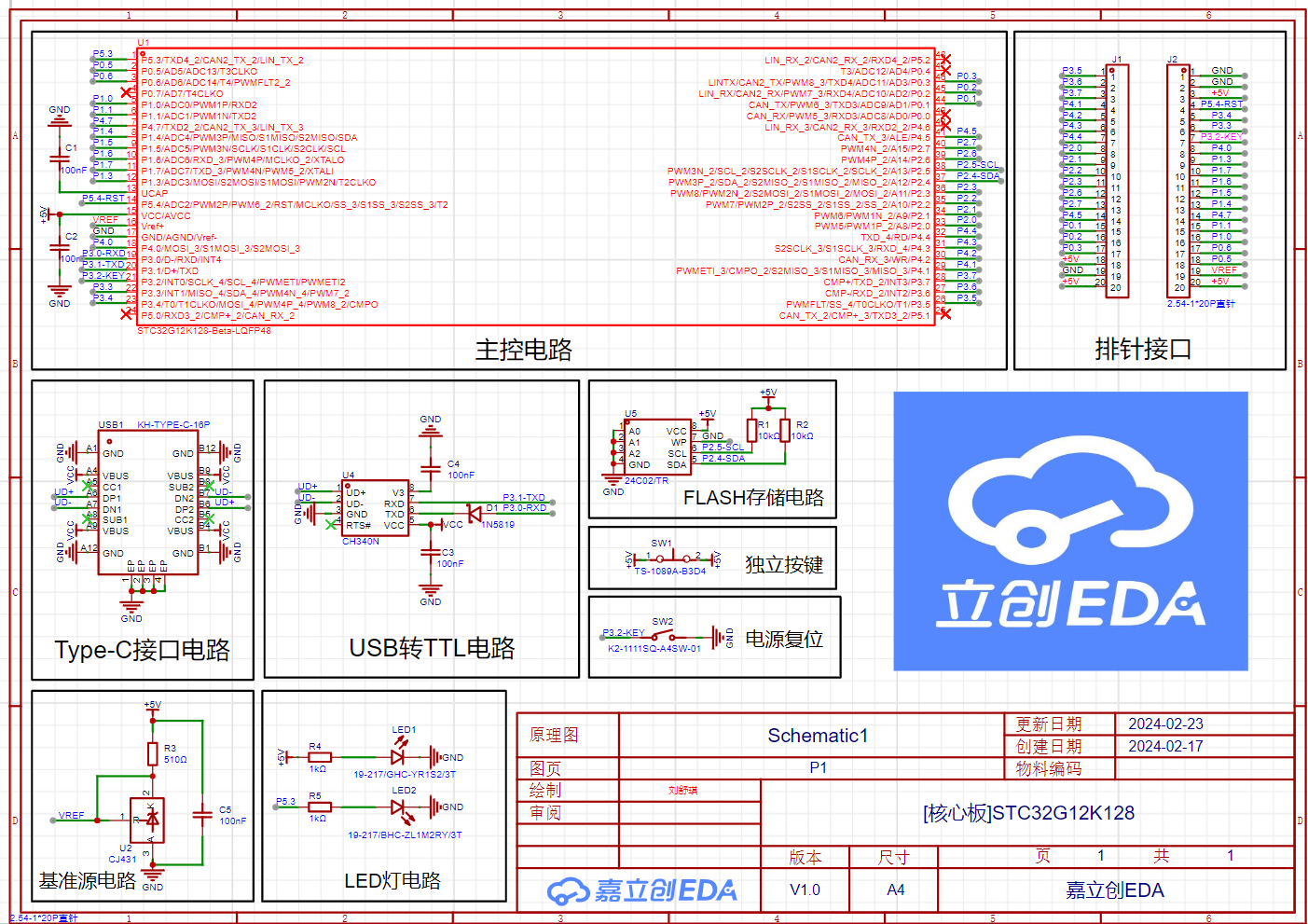Image resolution: width=1308 pixels, height=924 pixels.
Task: Click the 嘉立创EDA logo in title block
Action: (x=642, y=891)
